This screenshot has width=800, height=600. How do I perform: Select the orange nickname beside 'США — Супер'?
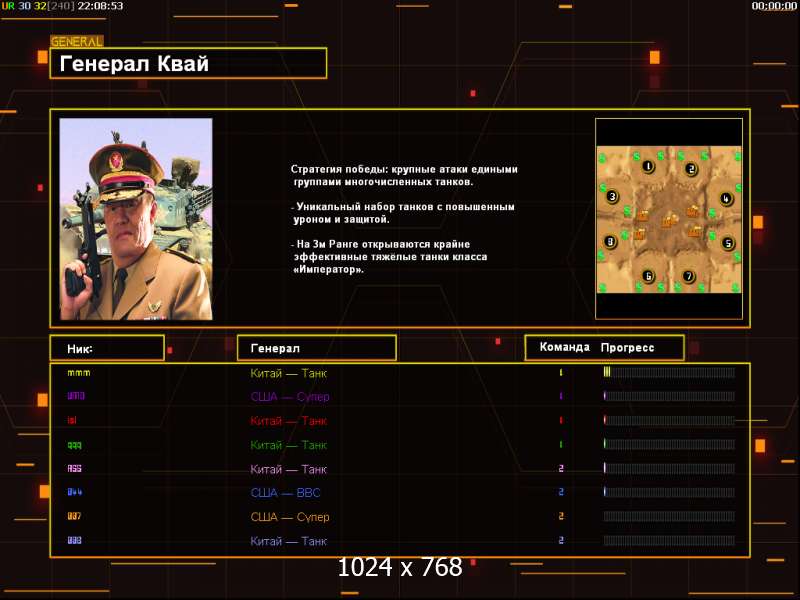(74, 516)
